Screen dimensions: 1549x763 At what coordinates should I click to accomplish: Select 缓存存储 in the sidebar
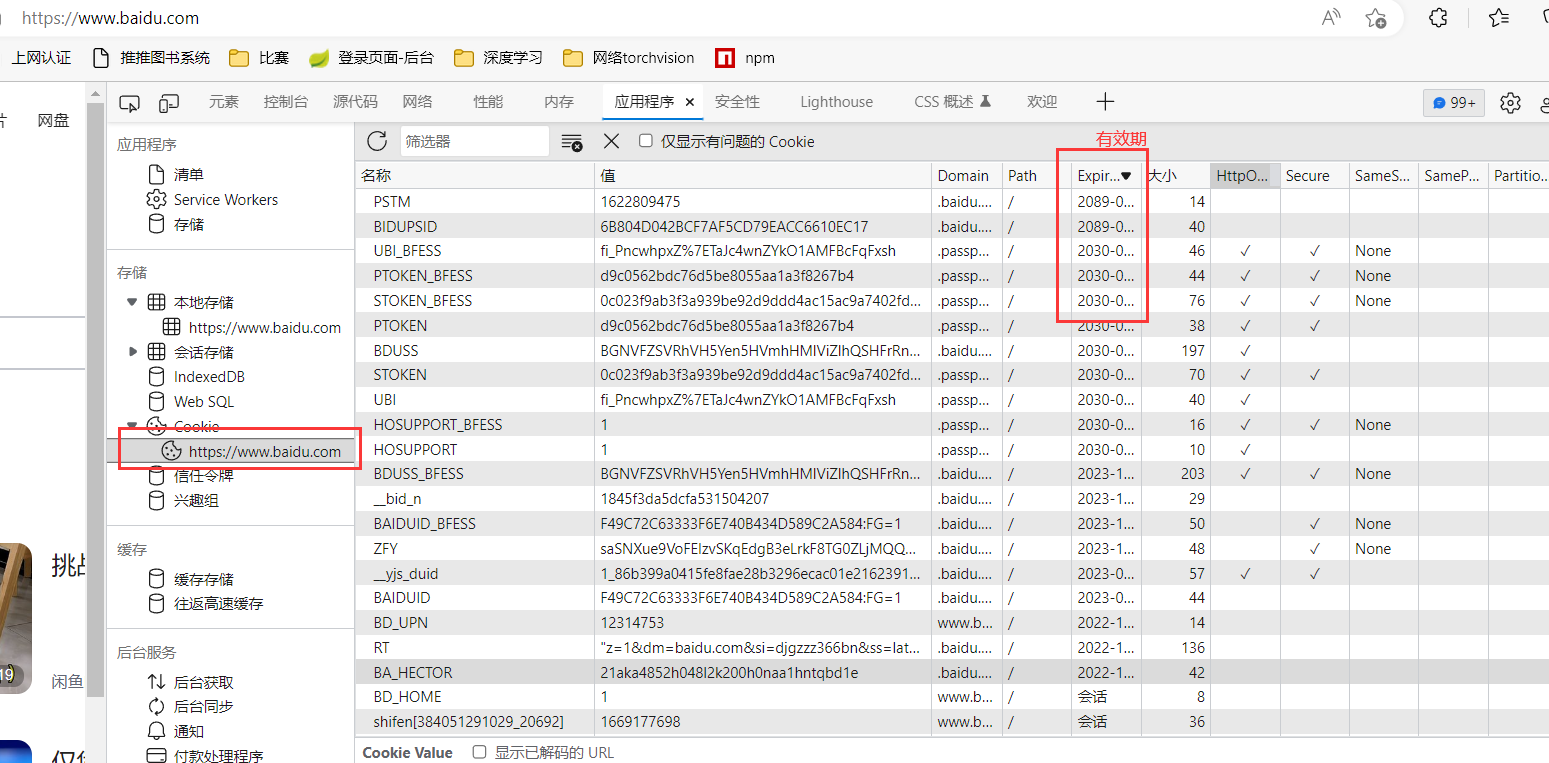click(x=203, y=579)
